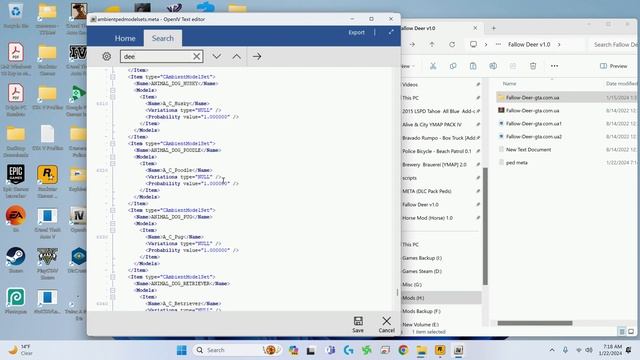Toggle fullscreen expand icon in editor header
Screen dimensions: 640x360
tap(391, 32)
